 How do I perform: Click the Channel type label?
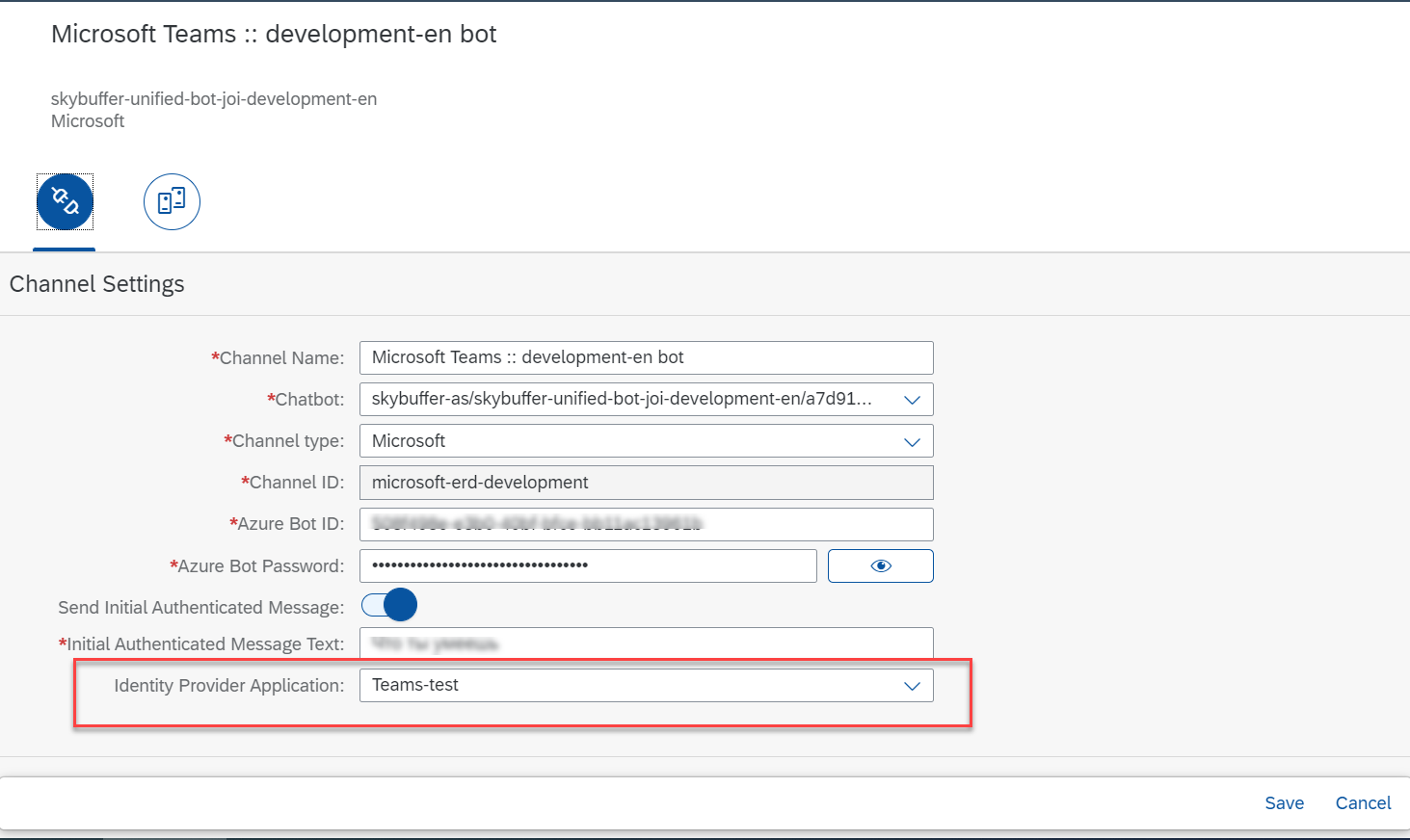click(284, 441)
